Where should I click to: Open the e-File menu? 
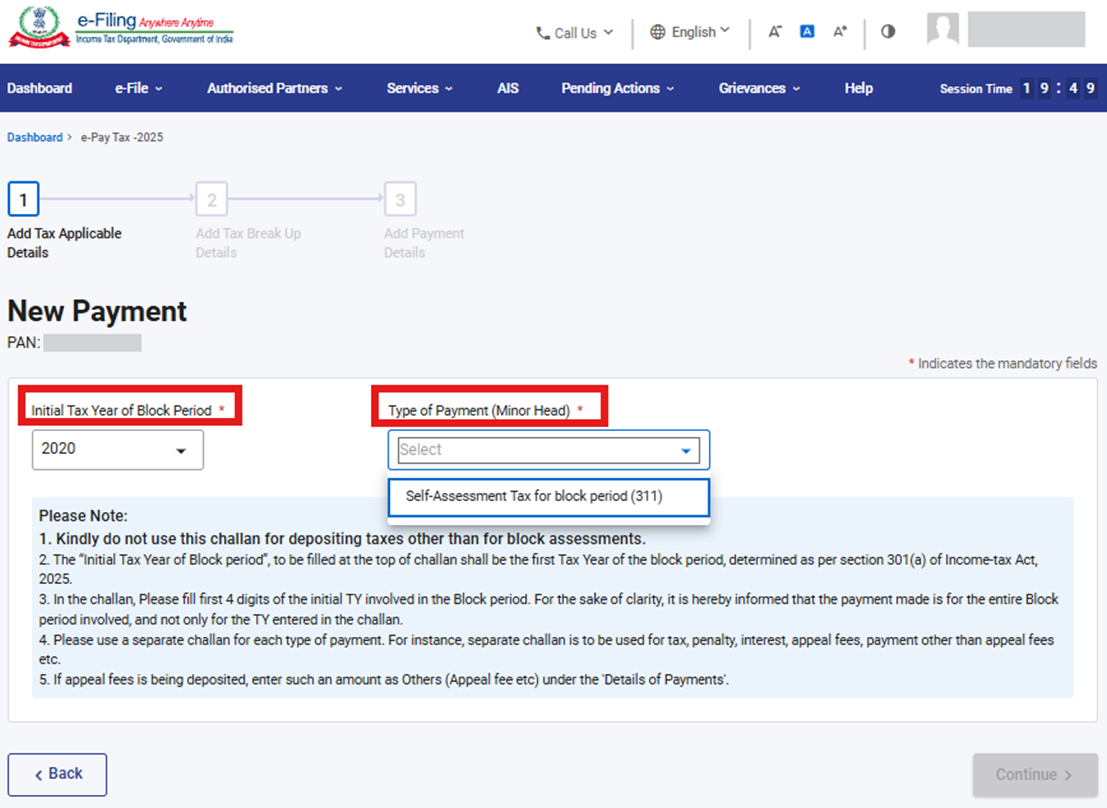pos(138,88)
